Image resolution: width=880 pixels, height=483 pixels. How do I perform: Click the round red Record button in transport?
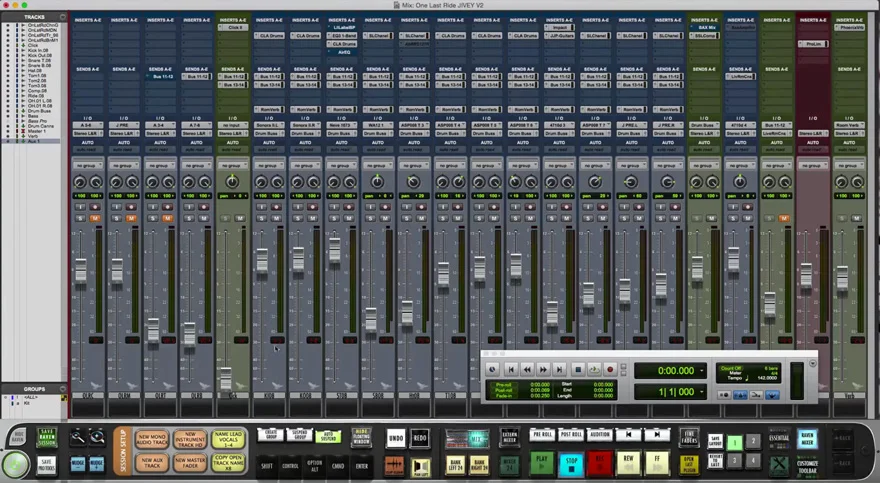(610, 369)
